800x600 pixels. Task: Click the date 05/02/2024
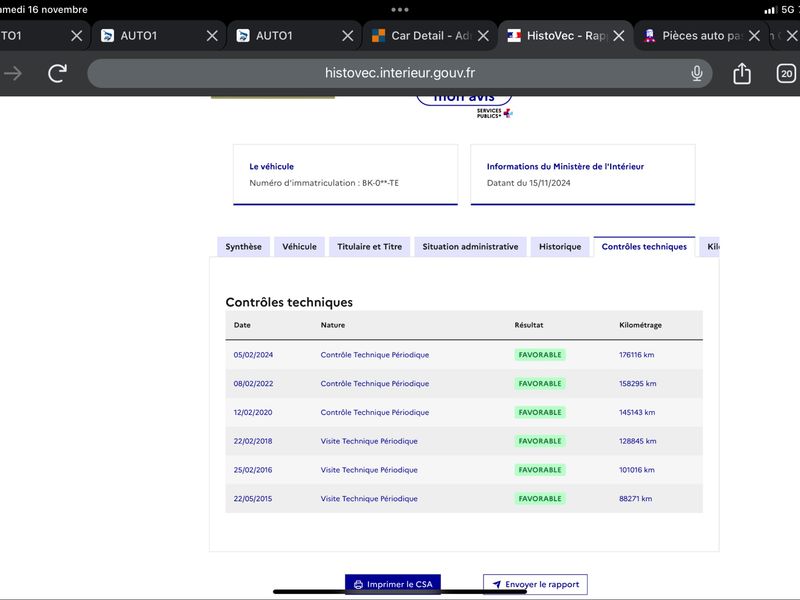[x=253, y=355]
